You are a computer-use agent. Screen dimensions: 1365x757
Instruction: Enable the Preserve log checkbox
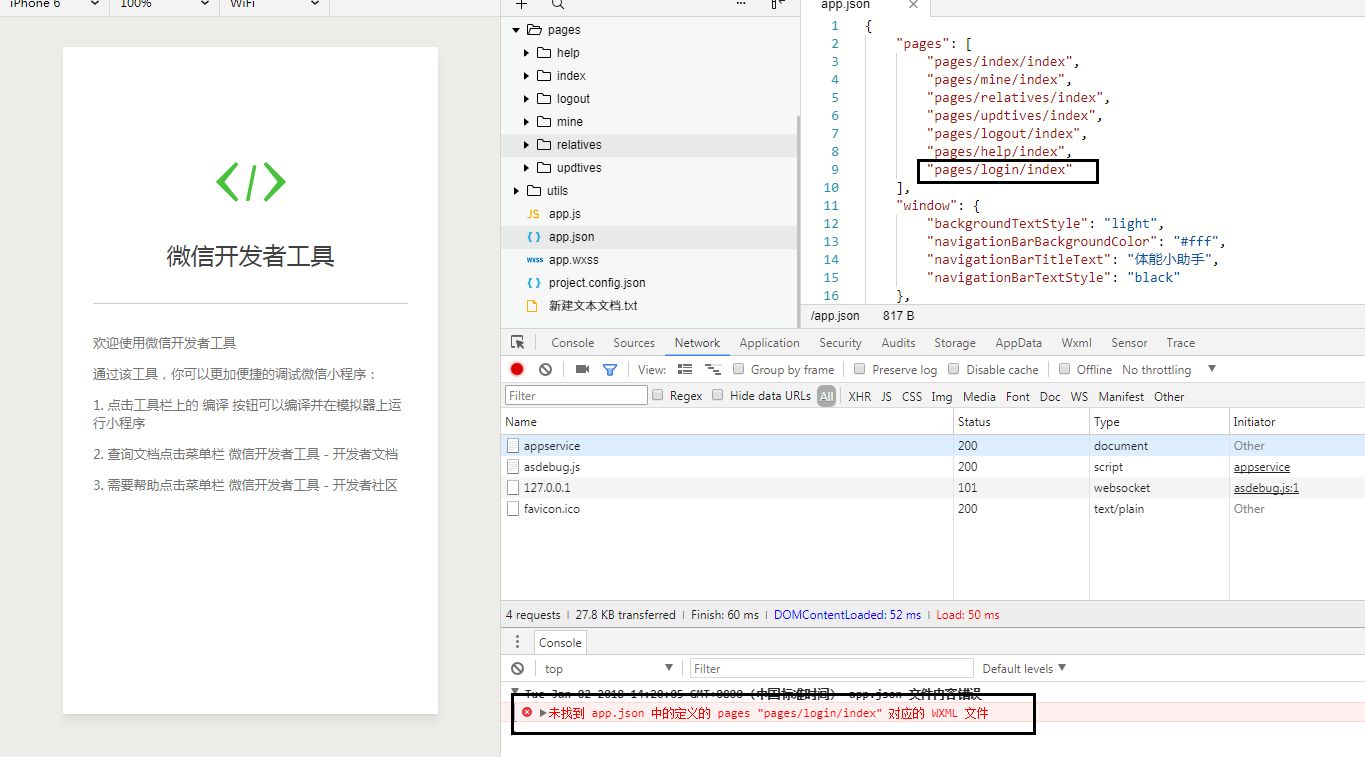859,369
